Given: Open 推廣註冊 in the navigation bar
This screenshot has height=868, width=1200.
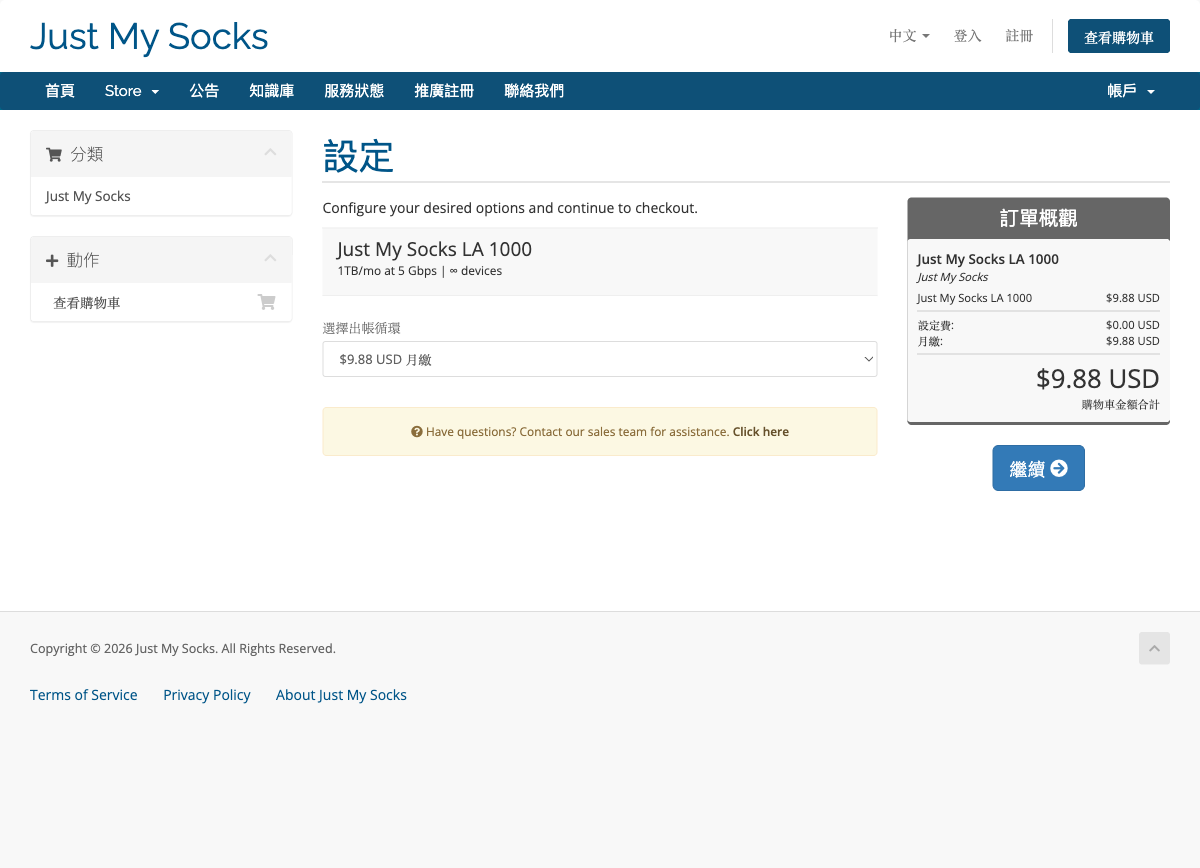Looking at the screenshot, I should click(x=444, y=91).
